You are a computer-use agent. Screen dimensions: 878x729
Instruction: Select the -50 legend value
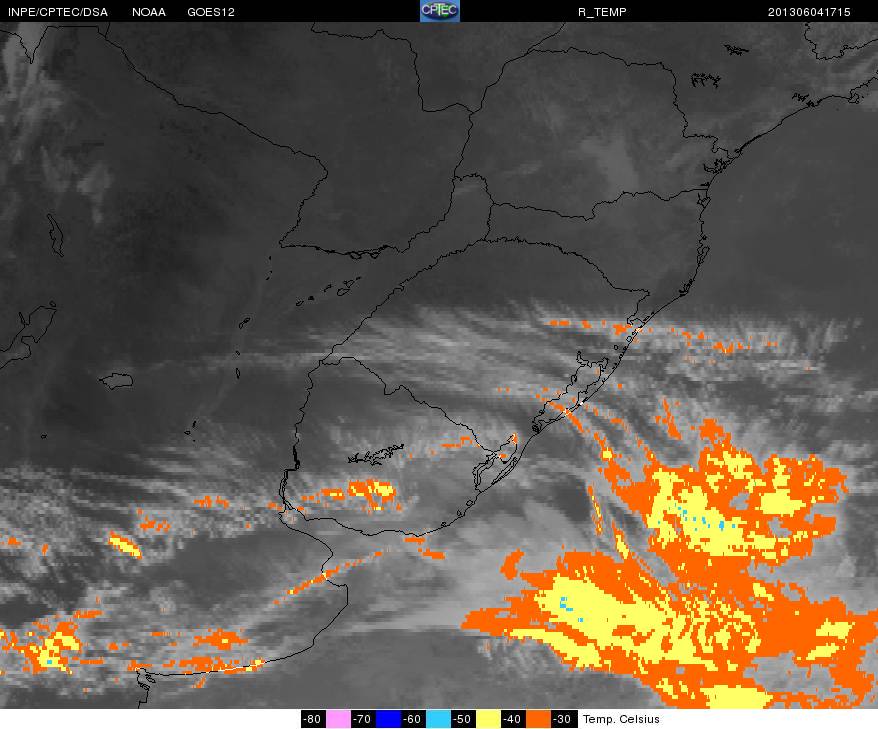tap(463, 719)
